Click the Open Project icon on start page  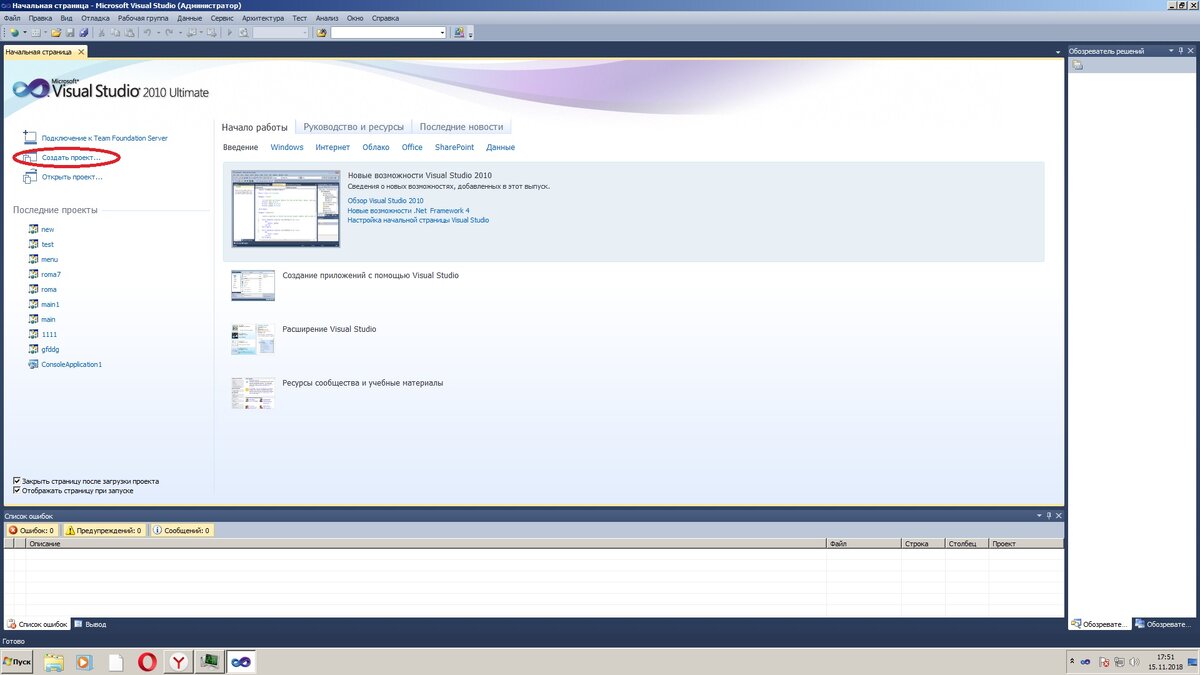tap(29, 176)
